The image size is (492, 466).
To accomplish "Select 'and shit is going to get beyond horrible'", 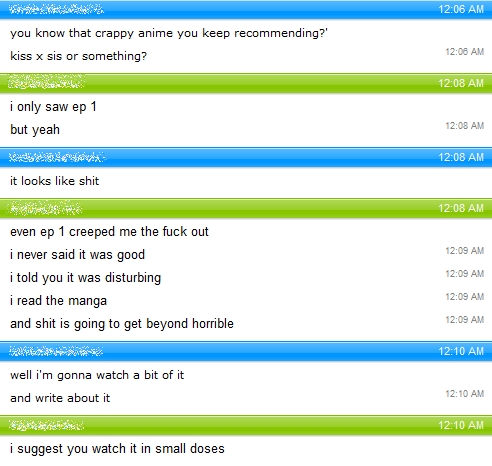I will point(122,324).
